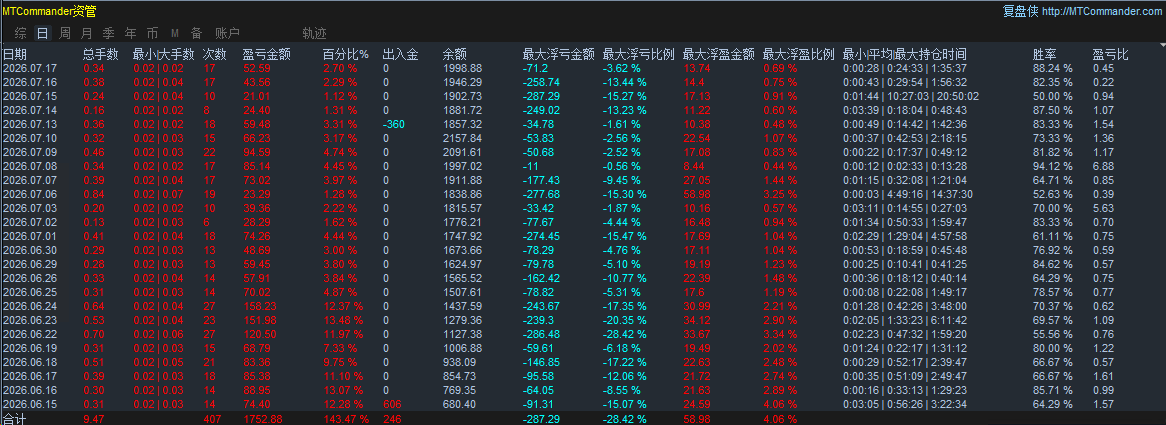This screenshot has width=1166, height=425.
Task: Sort by the 日期 column header
Action: pyautogui.click(x=15, y=54)
